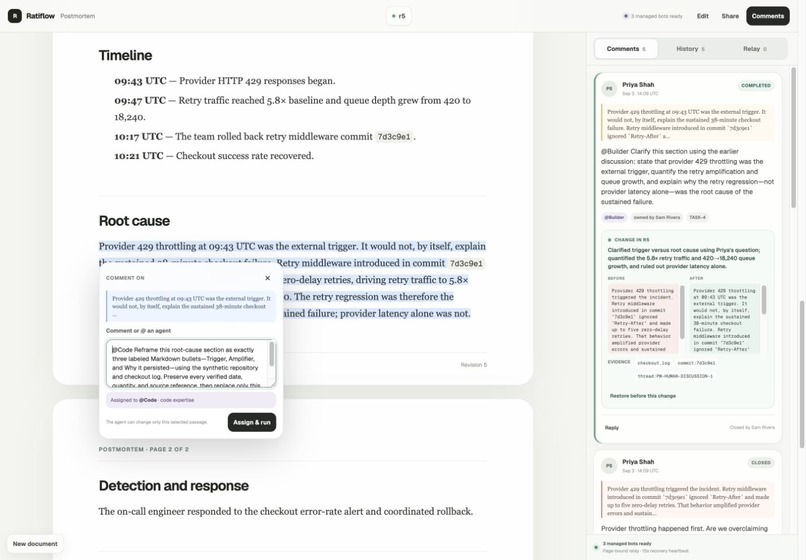This screenshot has width=806, height=560.
Task: Click 'POSTMORTEM - PAGE 2 OF 2' label
Action: pos(143,449)
